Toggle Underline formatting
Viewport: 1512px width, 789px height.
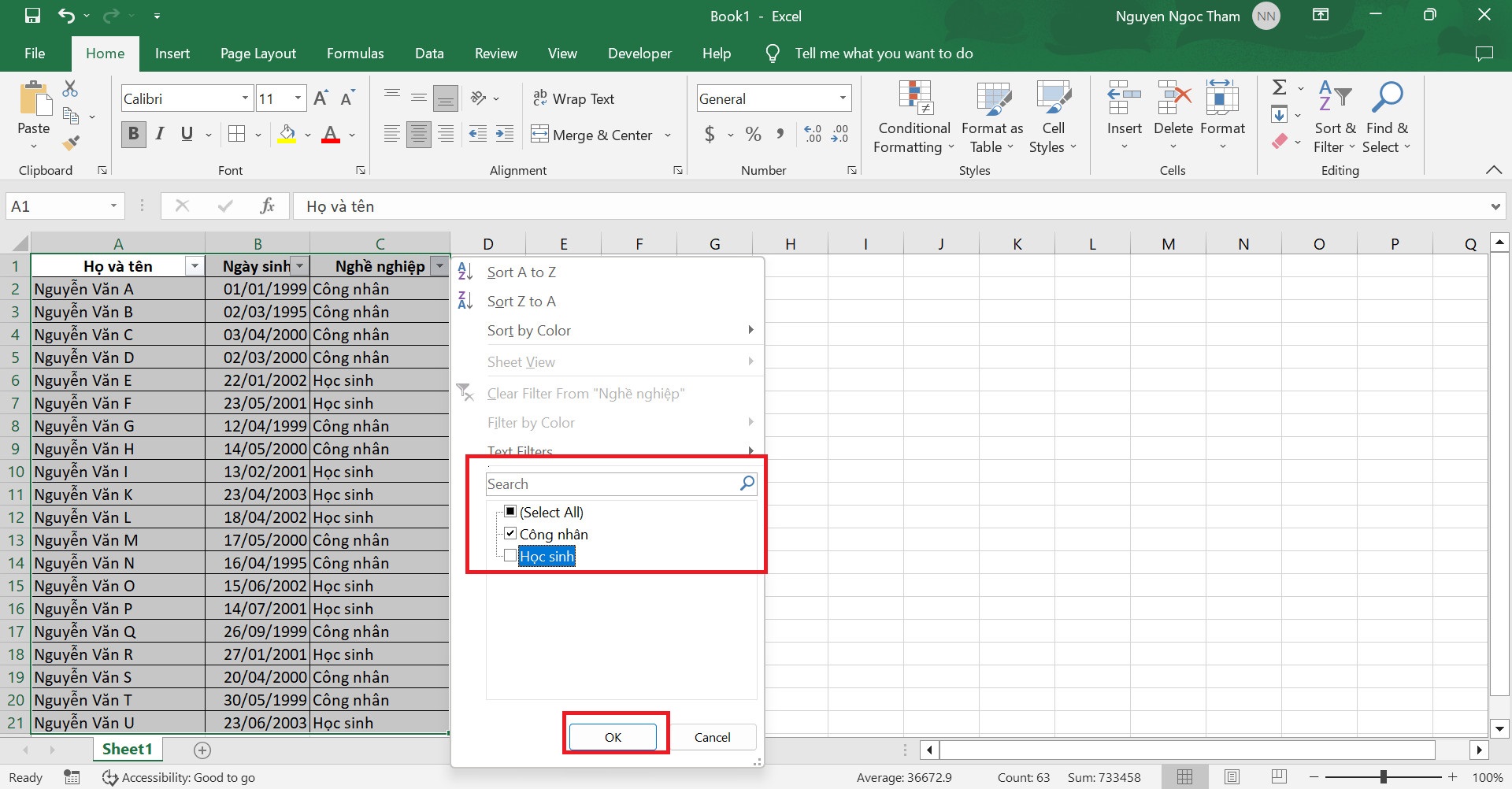pos(187,134)
